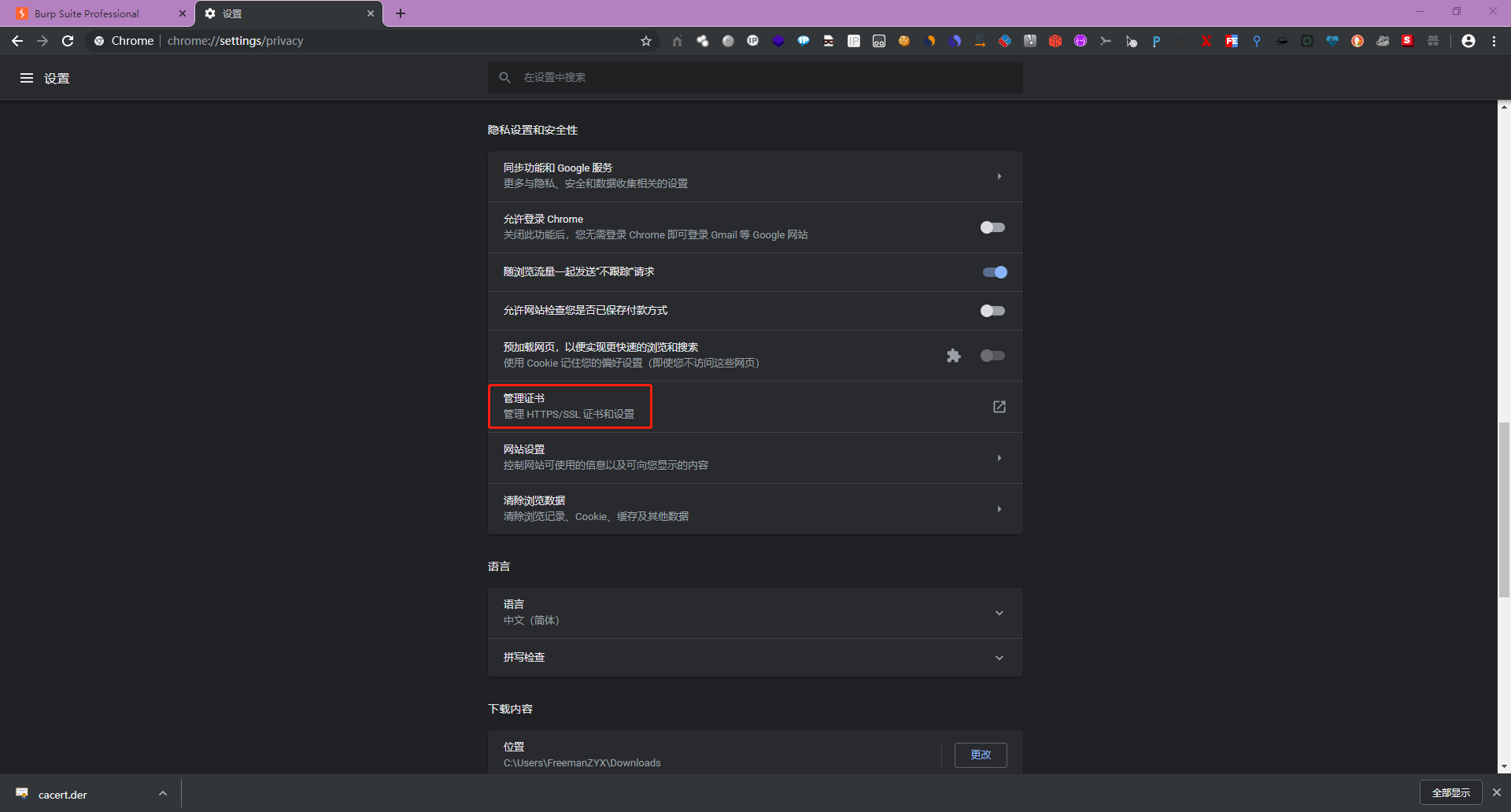Expand the 语言 中文(简体) chevron
Image resolution: width=1511 pixels, height=812 pixels.
pos(999,613)
